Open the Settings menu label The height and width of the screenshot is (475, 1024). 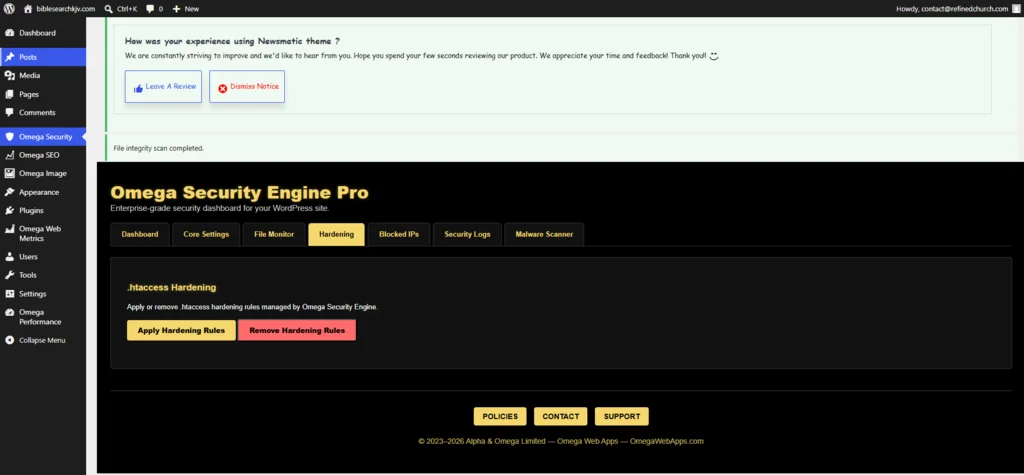(x=33, y=294)
